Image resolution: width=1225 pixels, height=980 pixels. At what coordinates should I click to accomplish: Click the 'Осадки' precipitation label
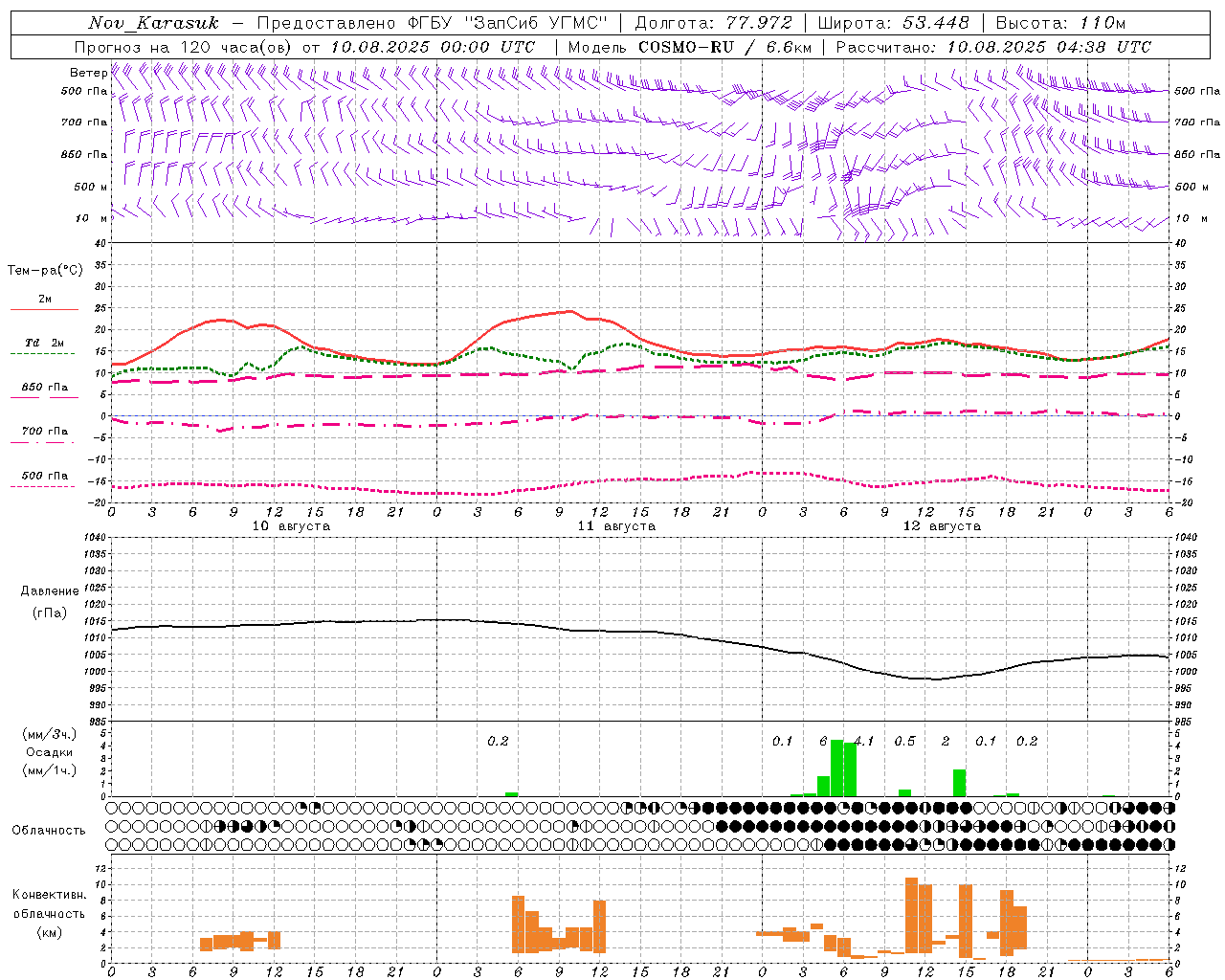[50, 752]
